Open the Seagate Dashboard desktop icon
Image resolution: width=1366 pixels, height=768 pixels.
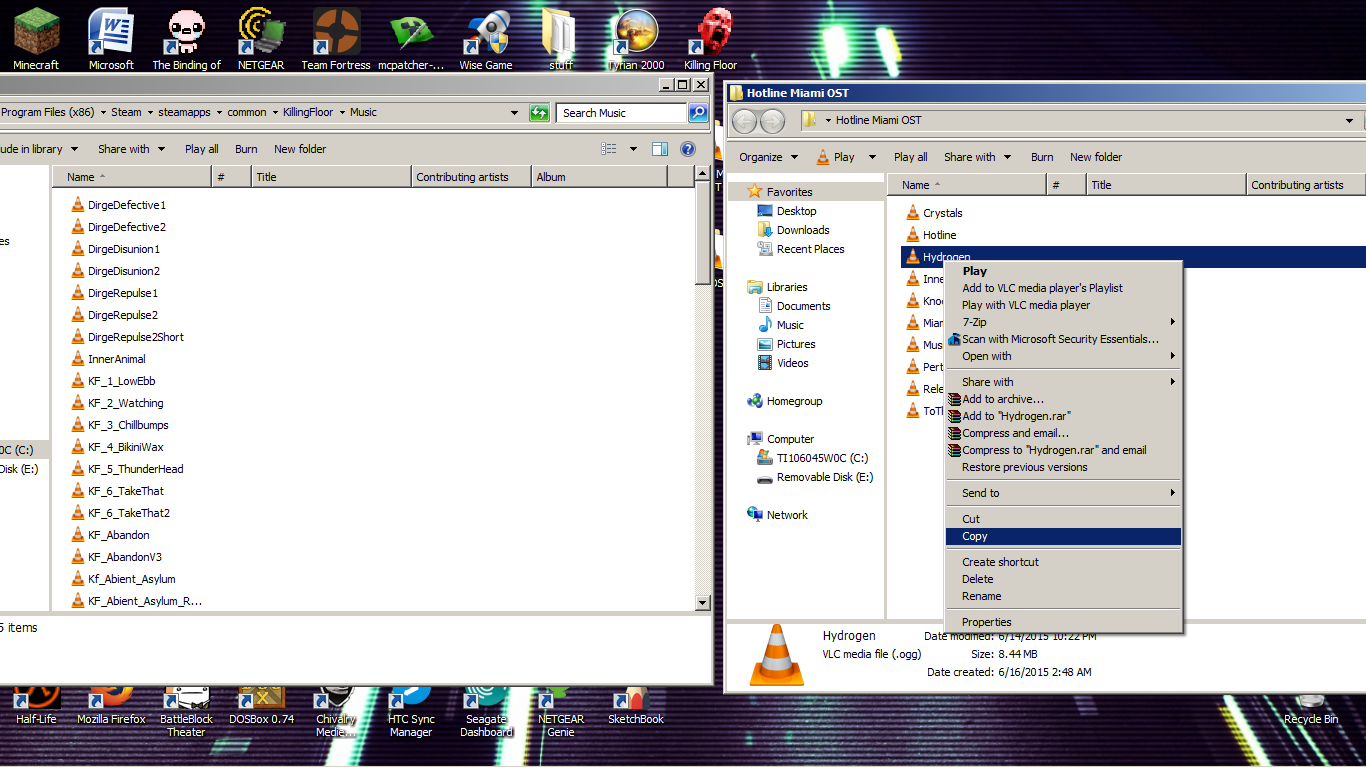click(486, 712)
